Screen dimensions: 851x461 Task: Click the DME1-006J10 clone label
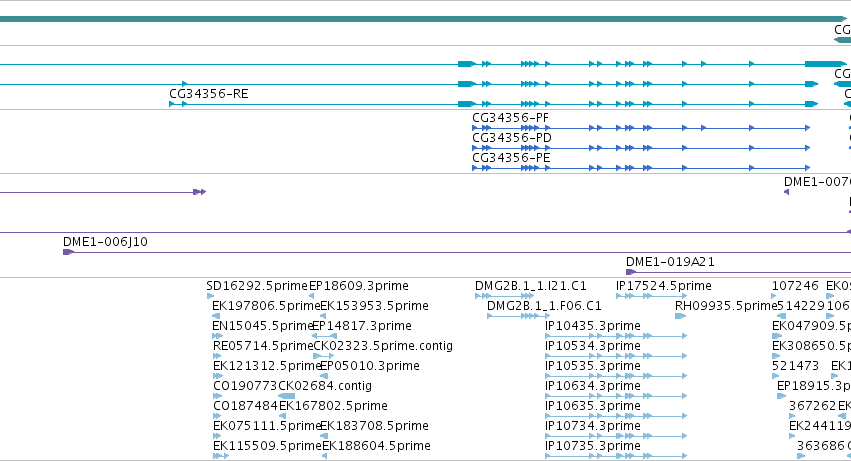click(x=105, y=242)
